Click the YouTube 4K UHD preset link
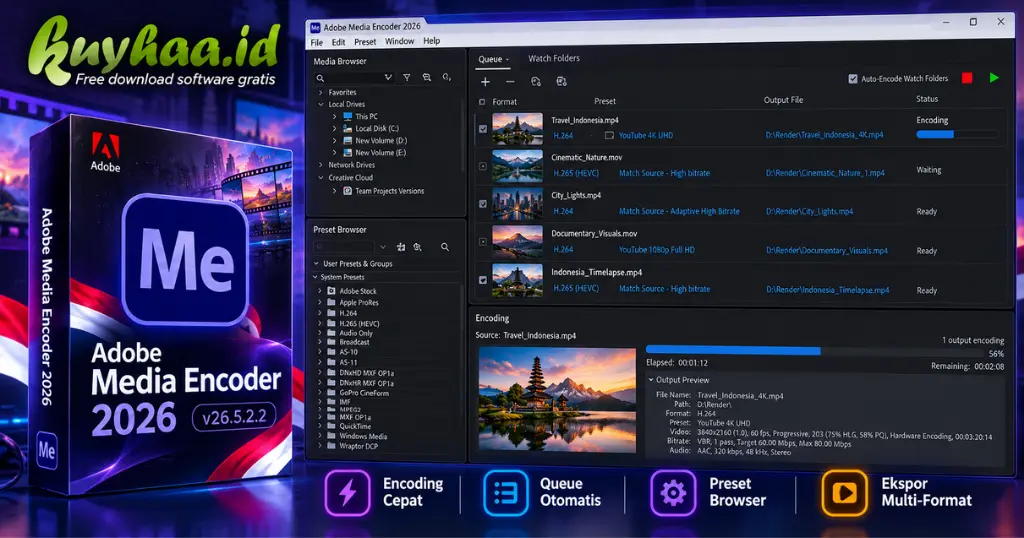This screenshot has height=538, width=1024. pos(646,135)
